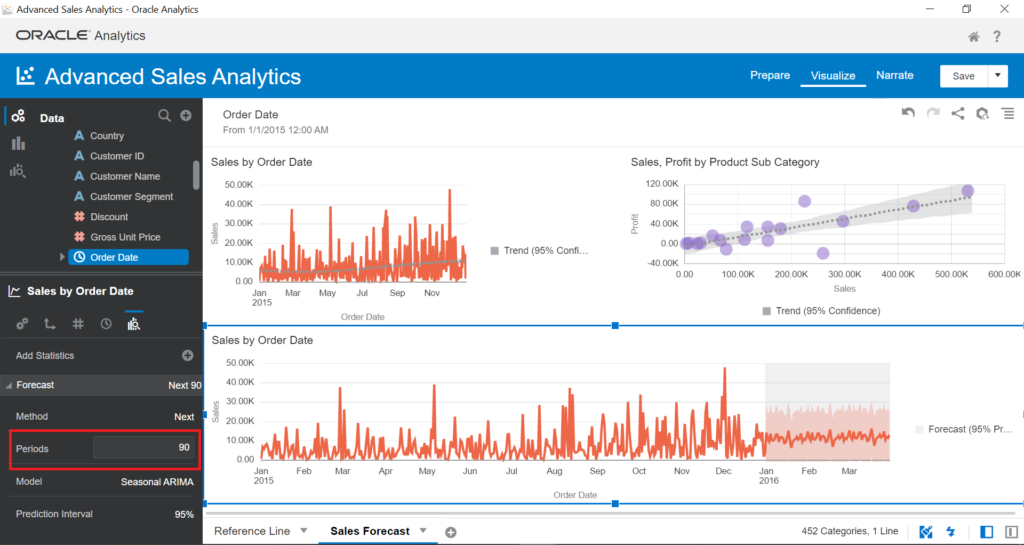The image size is (1024, 545).
Task: Switch to the Visualize tab
Action: 833,76
